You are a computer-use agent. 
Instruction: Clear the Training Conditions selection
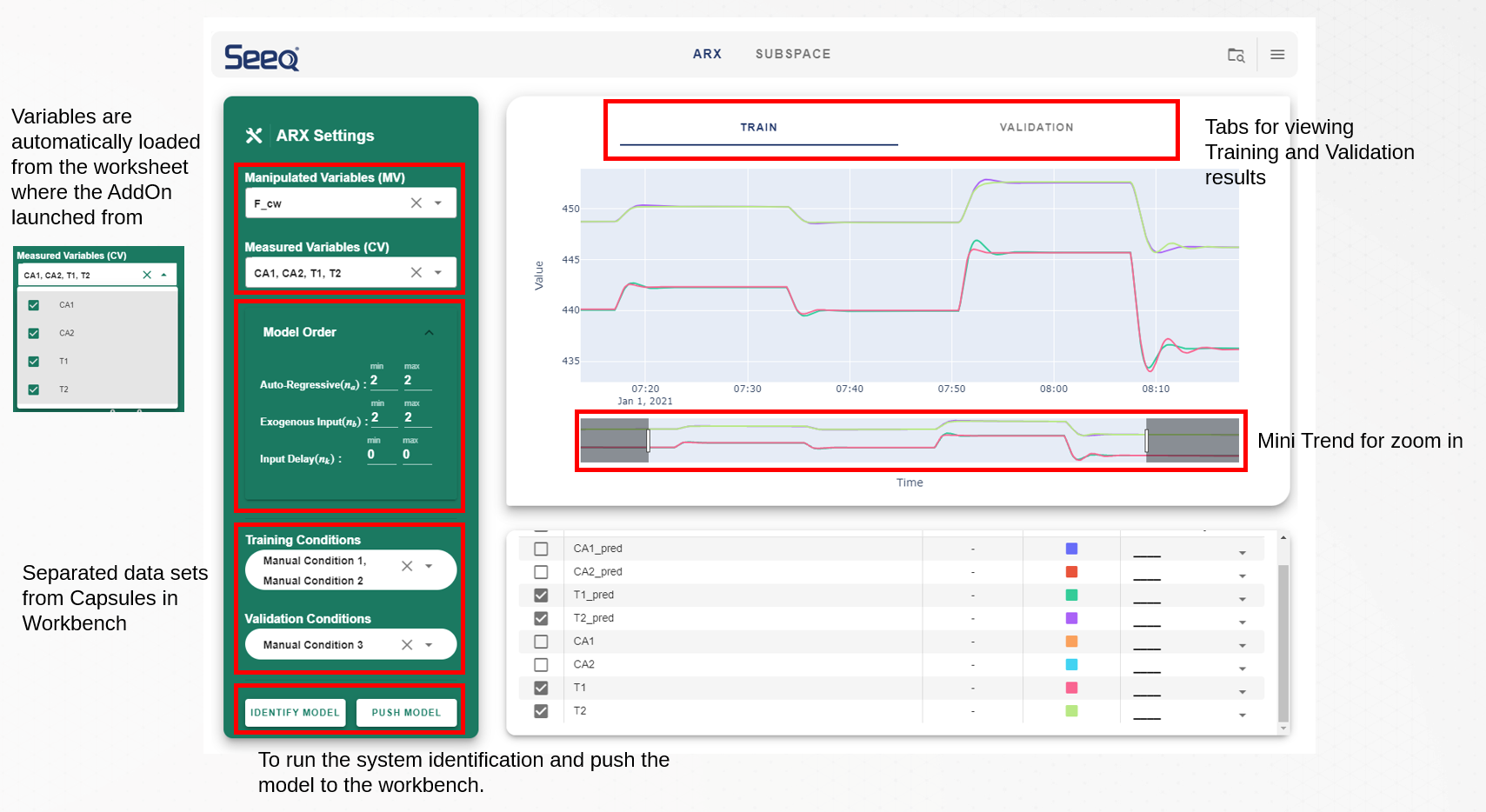(407, 566)
